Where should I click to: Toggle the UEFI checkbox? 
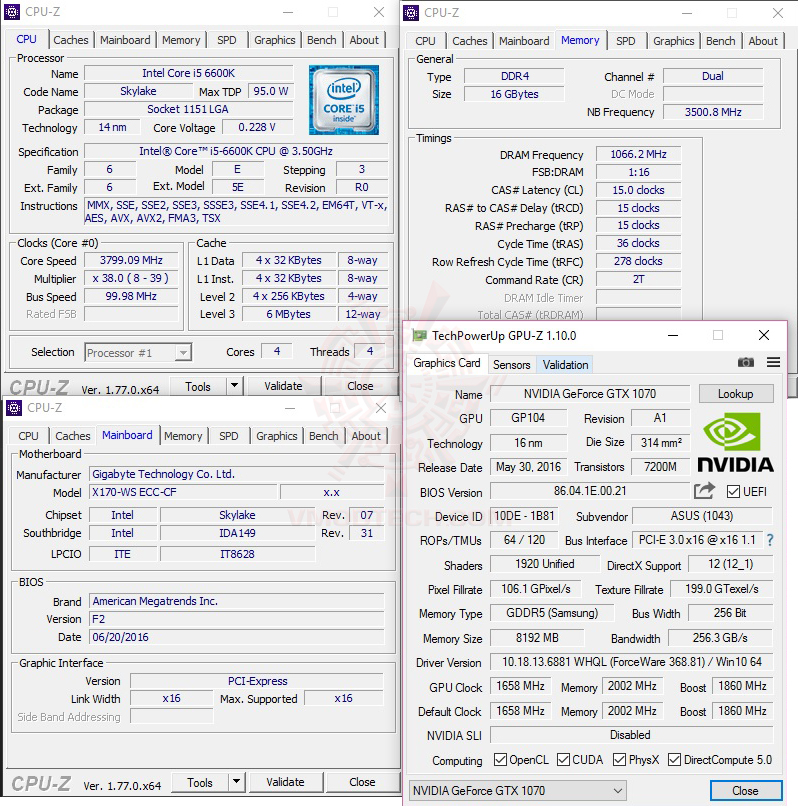point(733,491)
